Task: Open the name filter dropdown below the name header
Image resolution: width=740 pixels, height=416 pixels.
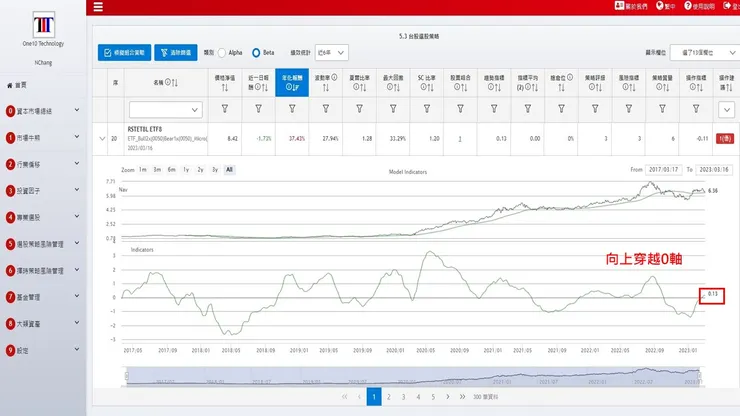Action: point(166,110)
